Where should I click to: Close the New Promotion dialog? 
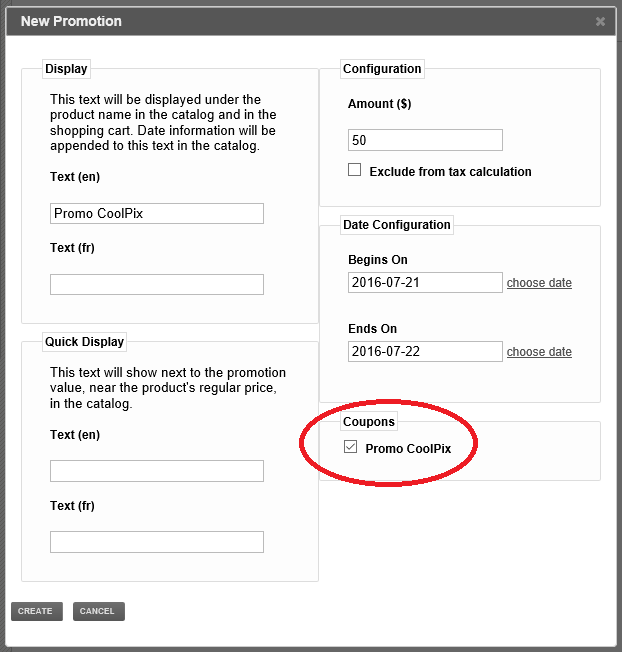pyautogui.click(x=600, y=21)
